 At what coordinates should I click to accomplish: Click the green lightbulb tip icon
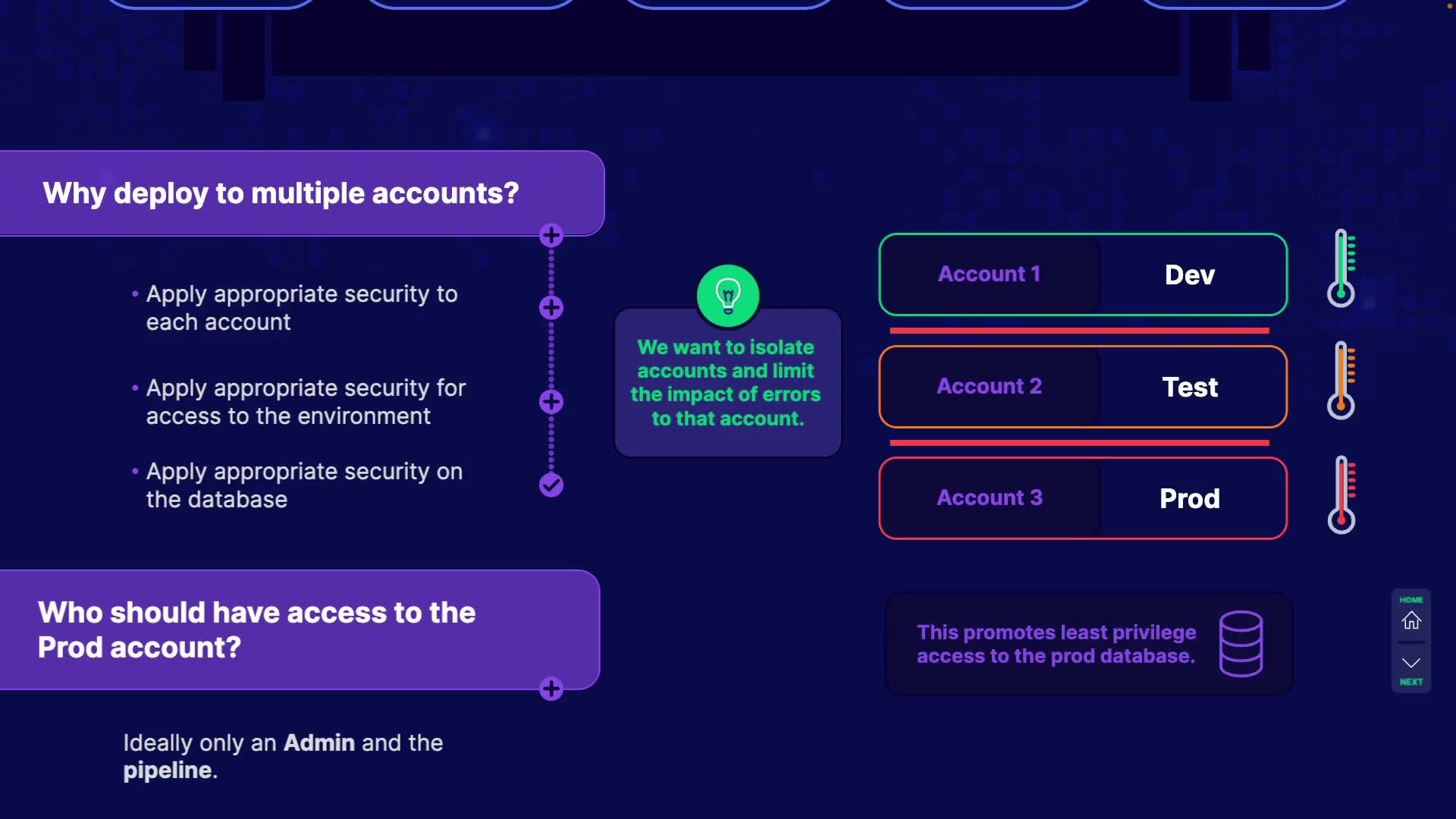point(728,295)
